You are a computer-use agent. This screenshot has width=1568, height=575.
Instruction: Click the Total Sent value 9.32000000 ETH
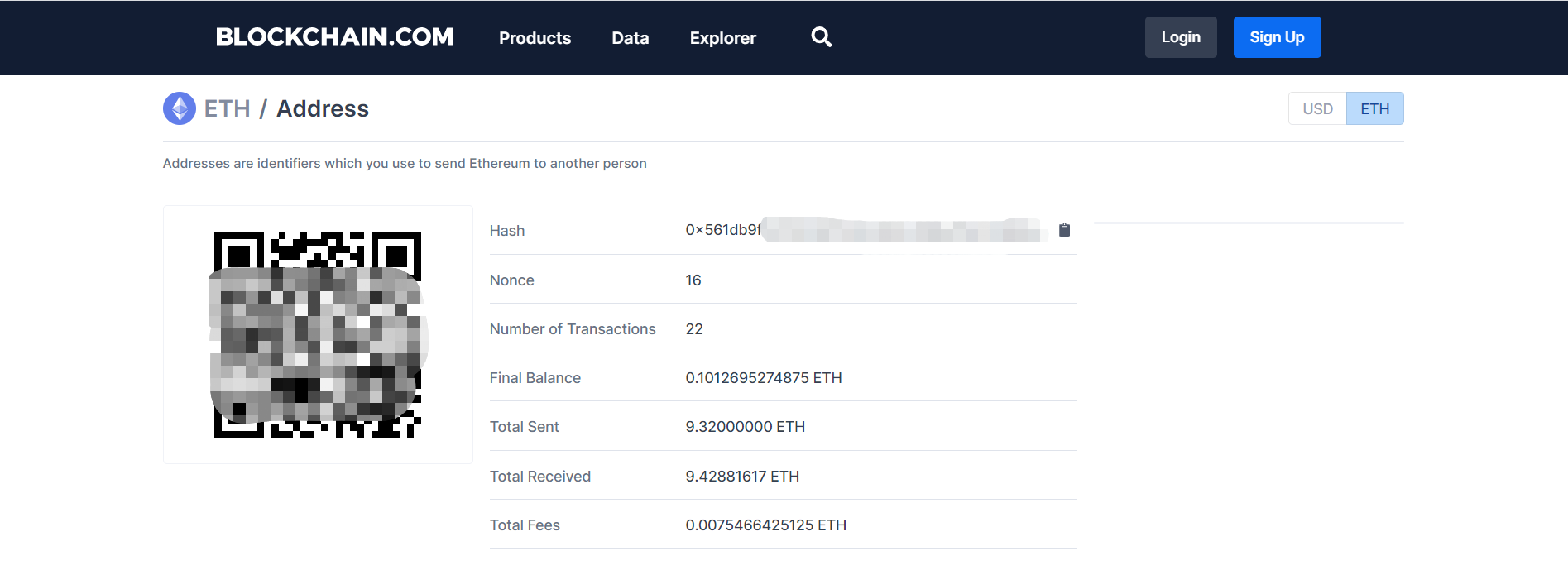pos(745,427)
